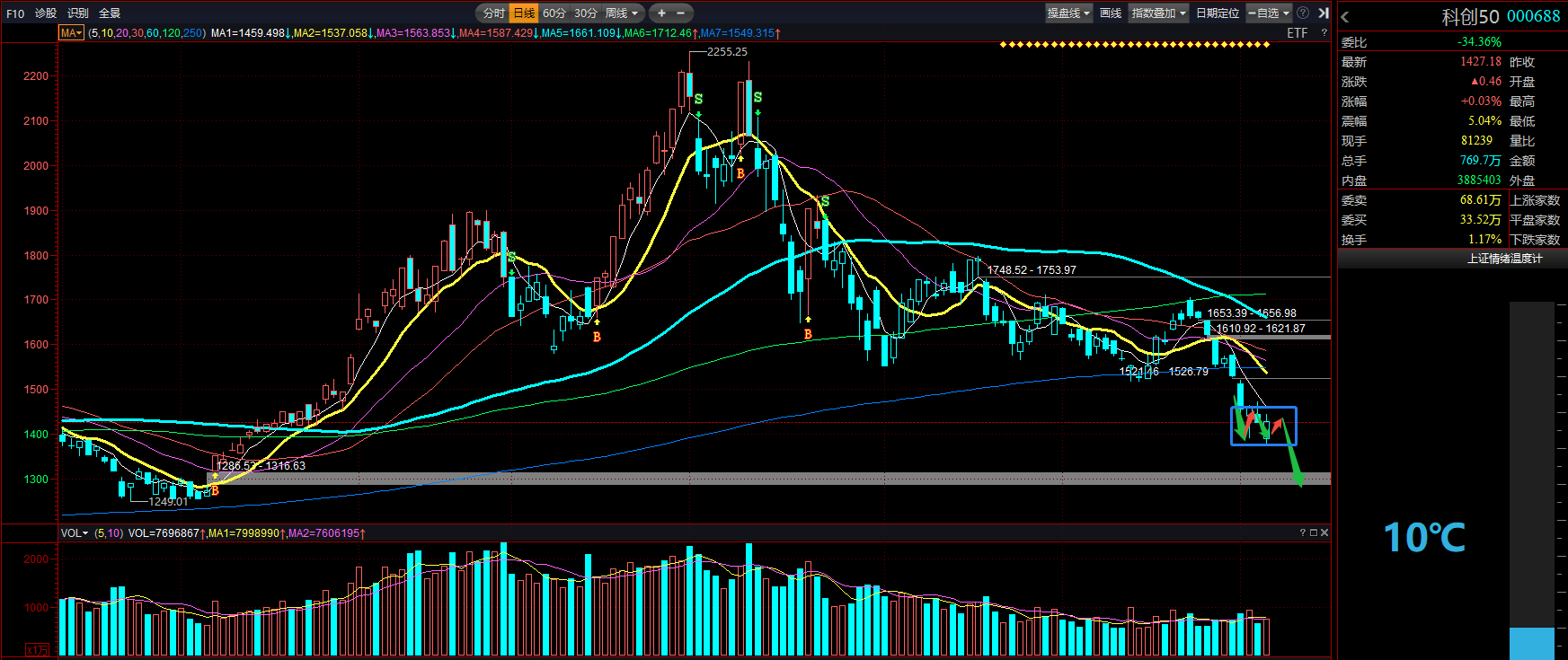Expand the 周线 period dropdown
The height and width of the screenshot is (660, 1568).
(x=622, y=13)
